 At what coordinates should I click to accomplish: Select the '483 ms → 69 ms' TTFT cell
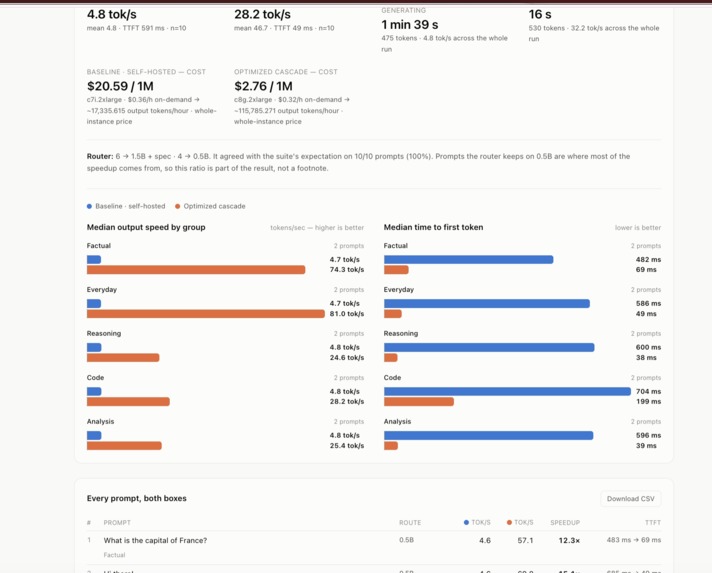click(634, 540)
